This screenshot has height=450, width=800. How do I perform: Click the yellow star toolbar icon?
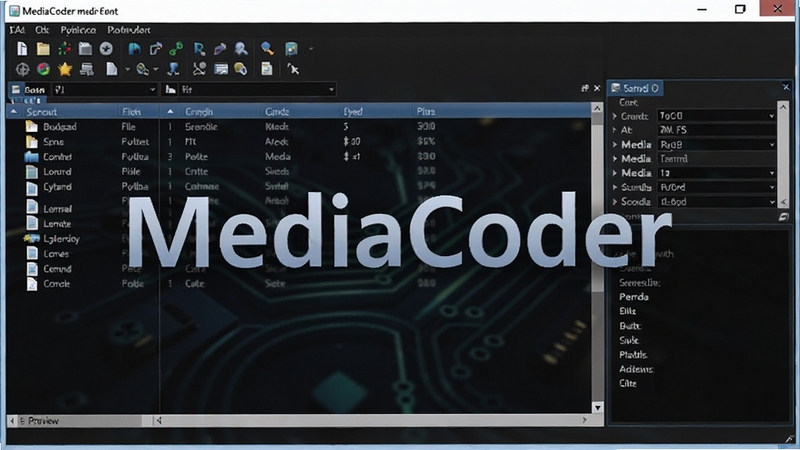pyautogui.click(x=65, y=69)
